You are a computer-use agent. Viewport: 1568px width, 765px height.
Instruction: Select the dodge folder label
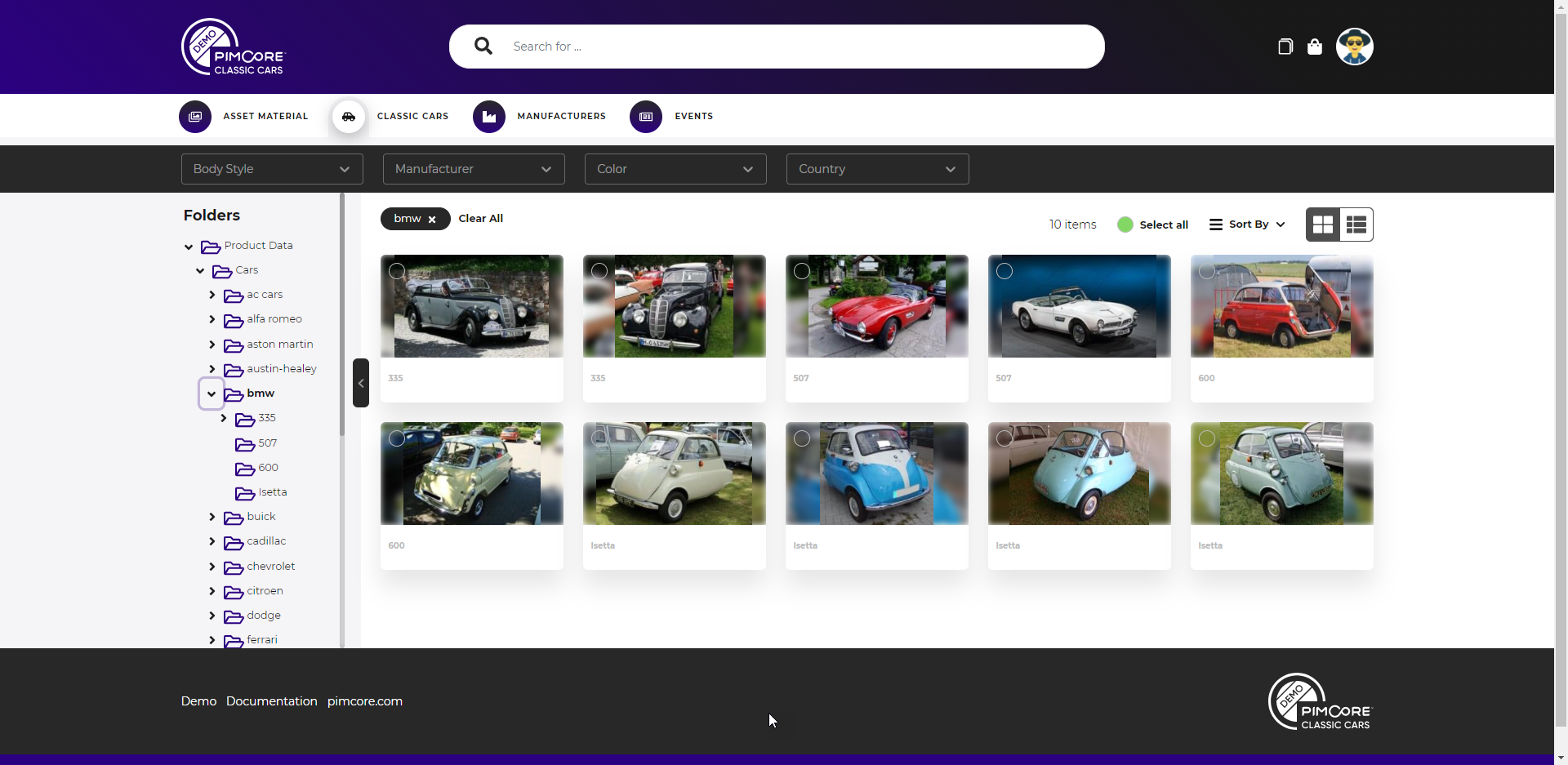click(264, 615)
